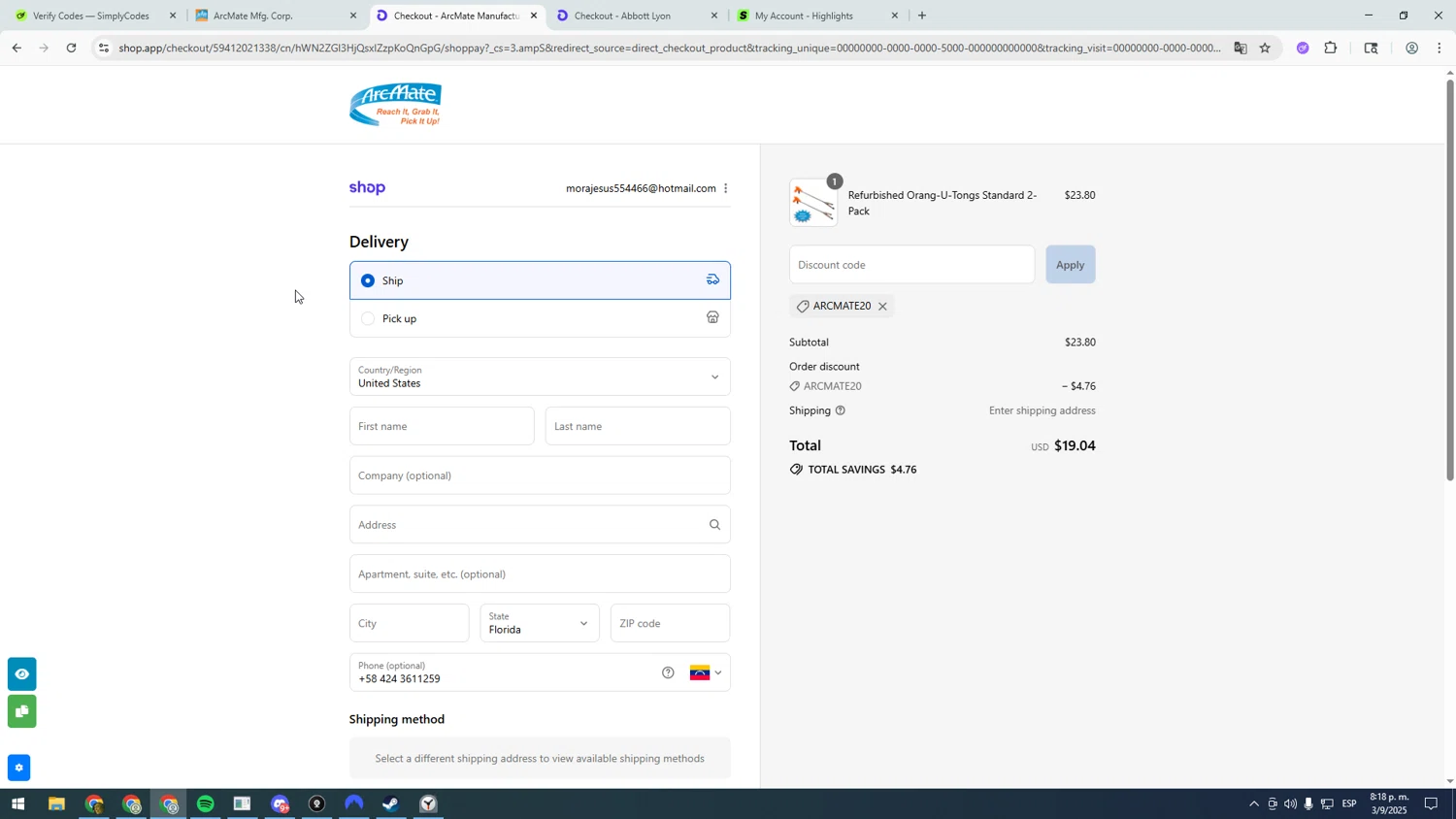This screenshot has width=1456, height=819.
Task: Open a new browser tab
Action: click(921, 16)
